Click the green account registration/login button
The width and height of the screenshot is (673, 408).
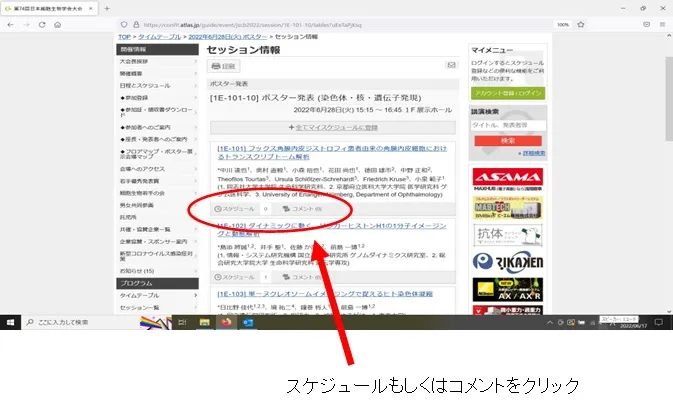click(509, 93)
